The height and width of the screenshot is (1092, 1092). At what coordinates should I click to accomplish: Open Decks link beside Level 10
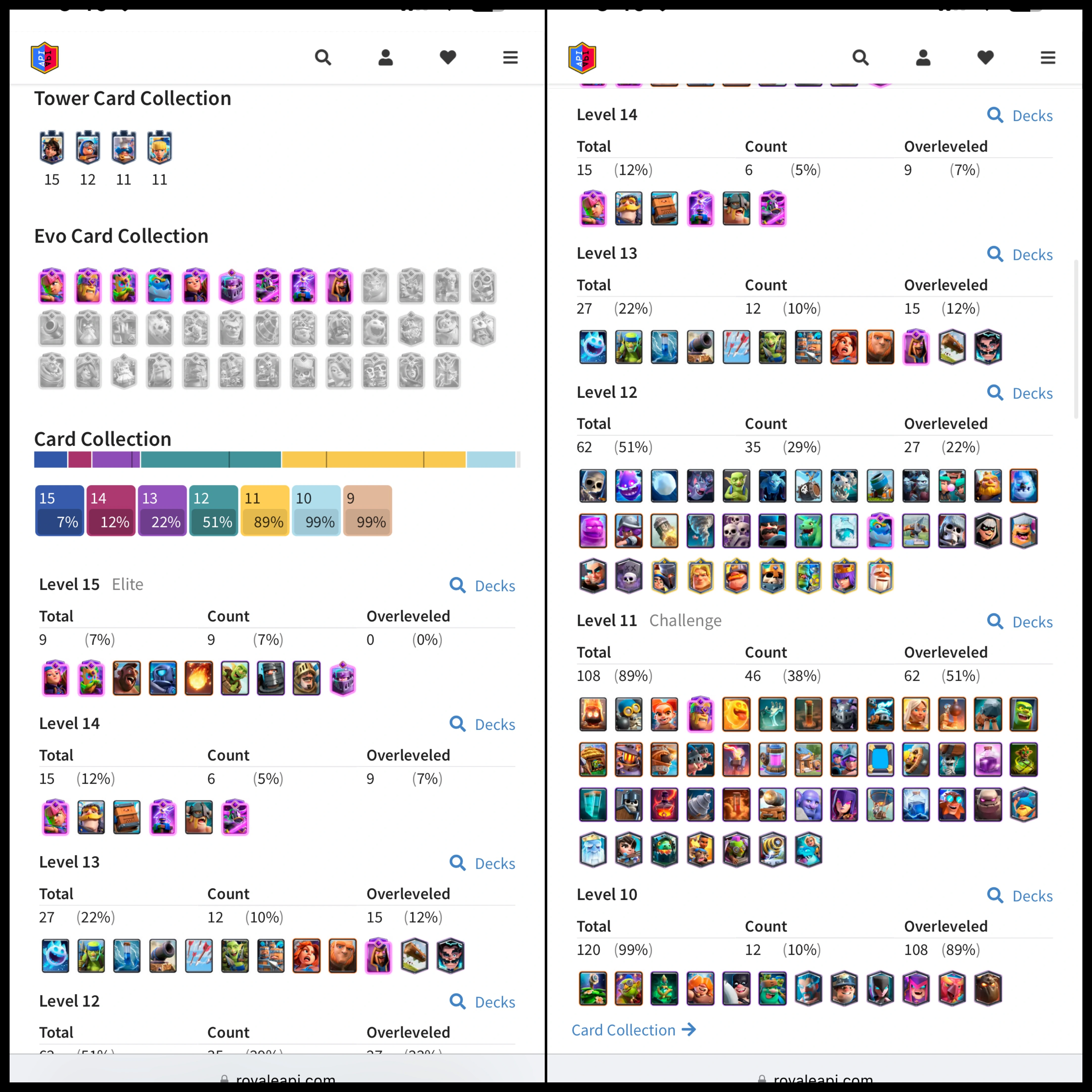coord(1020,896)
